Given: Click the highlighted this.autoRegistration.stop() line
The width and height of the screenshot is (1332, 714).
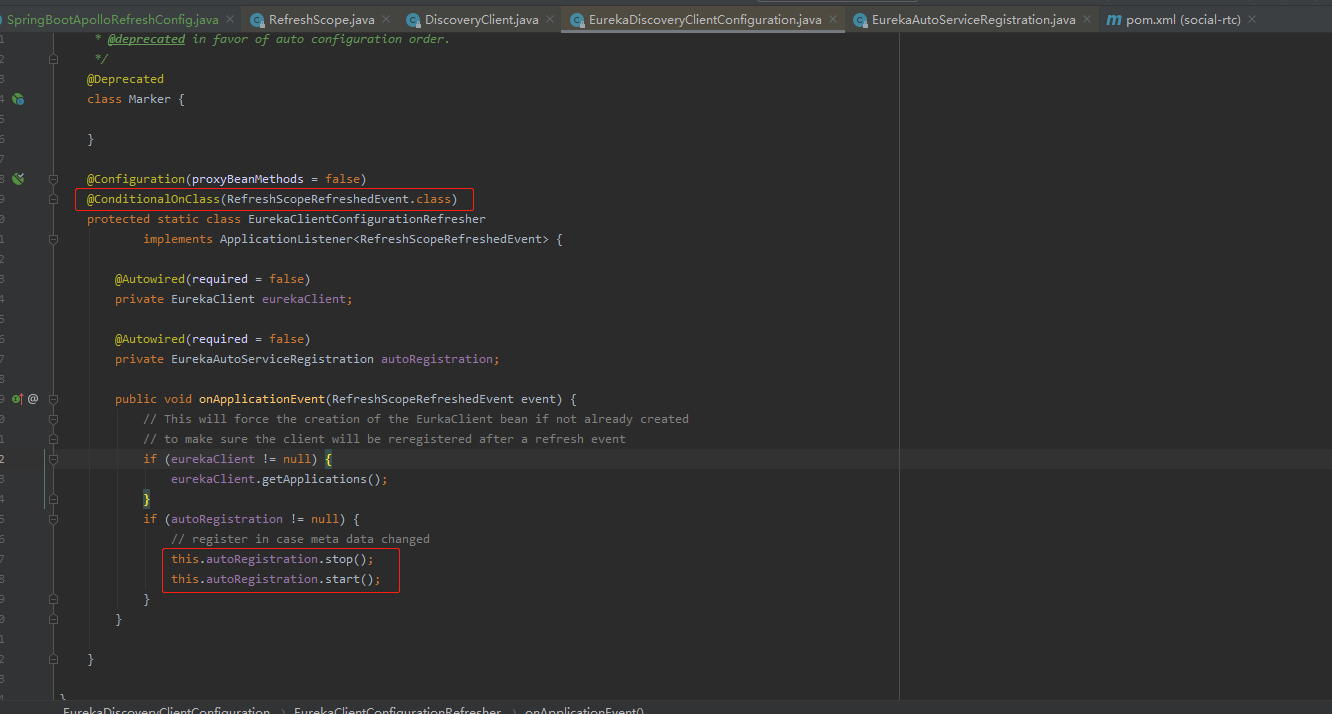Looking at the screenshot, I should coord(272,558).
